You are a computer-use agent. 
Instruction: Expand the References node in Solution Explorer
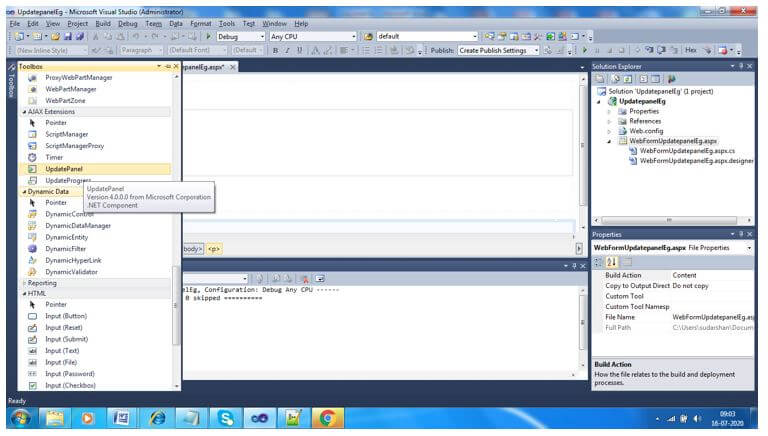point(609,121)
